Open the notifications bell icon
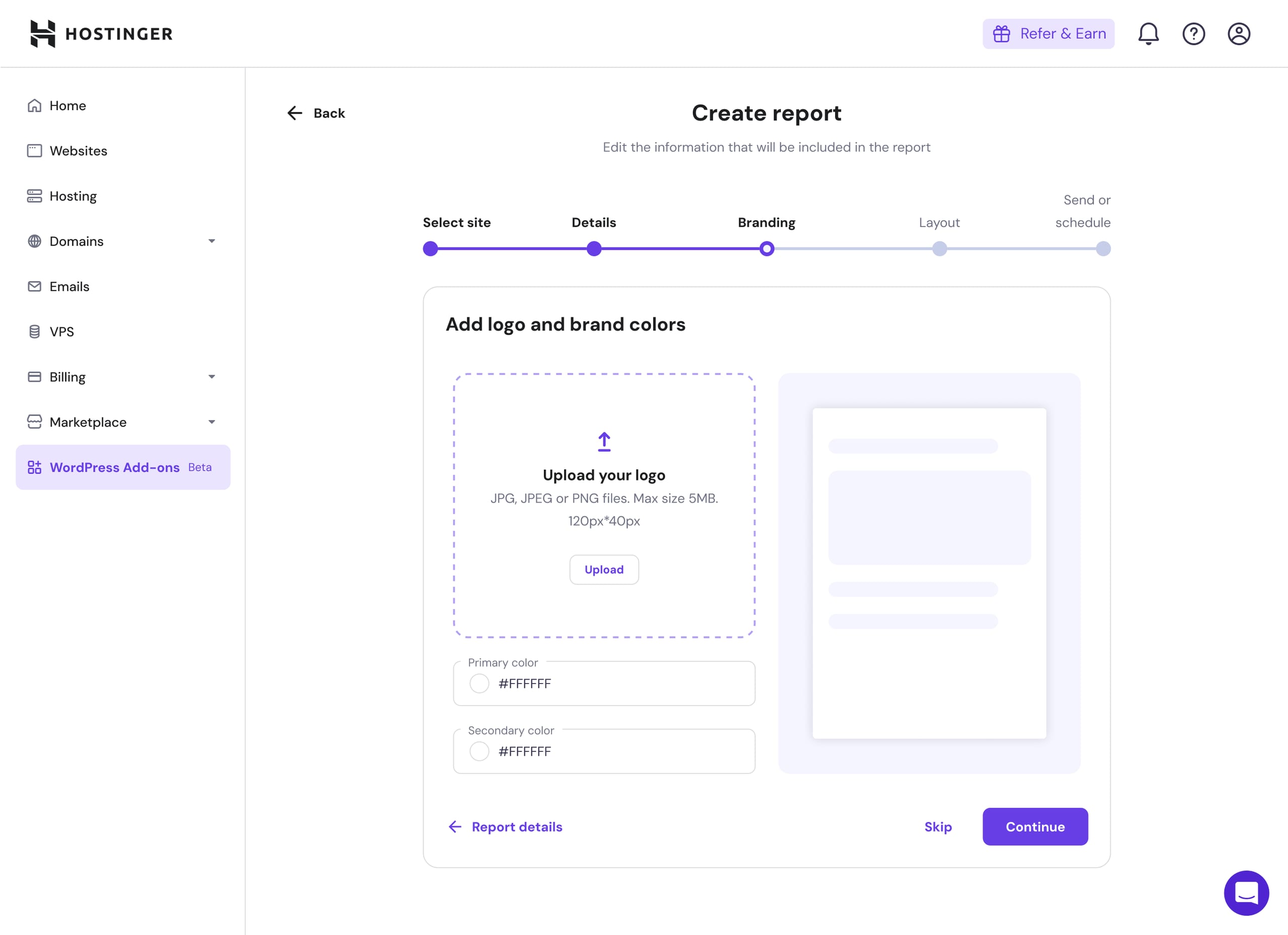 coord(1148,34)
